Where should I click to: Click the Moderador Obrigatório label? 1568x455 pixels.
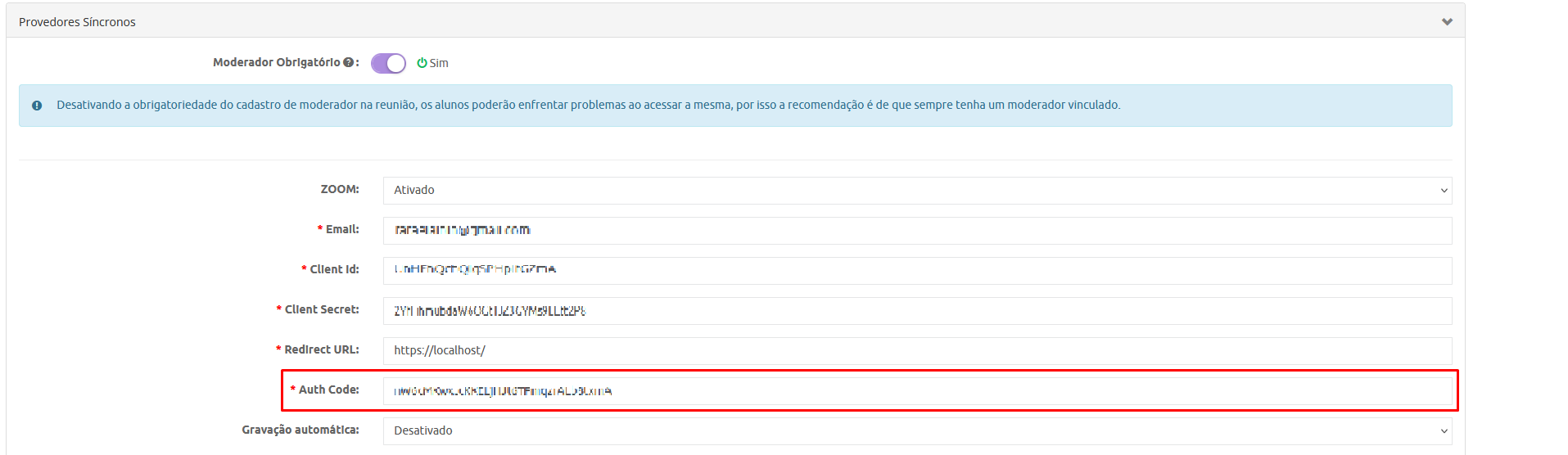tap(276, 62)
